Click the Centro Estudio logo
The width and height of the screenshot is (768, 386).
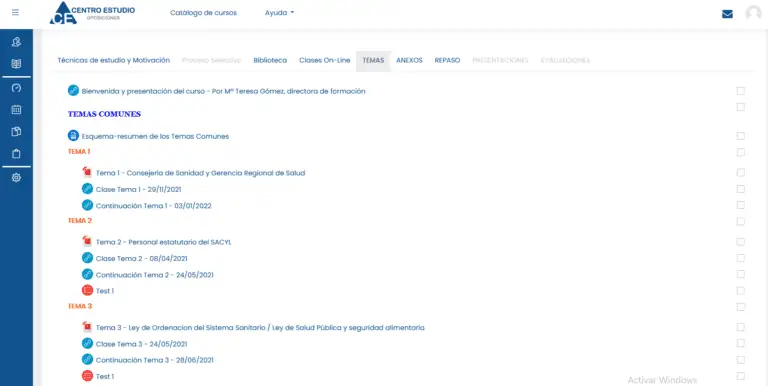tap(93, 13)
